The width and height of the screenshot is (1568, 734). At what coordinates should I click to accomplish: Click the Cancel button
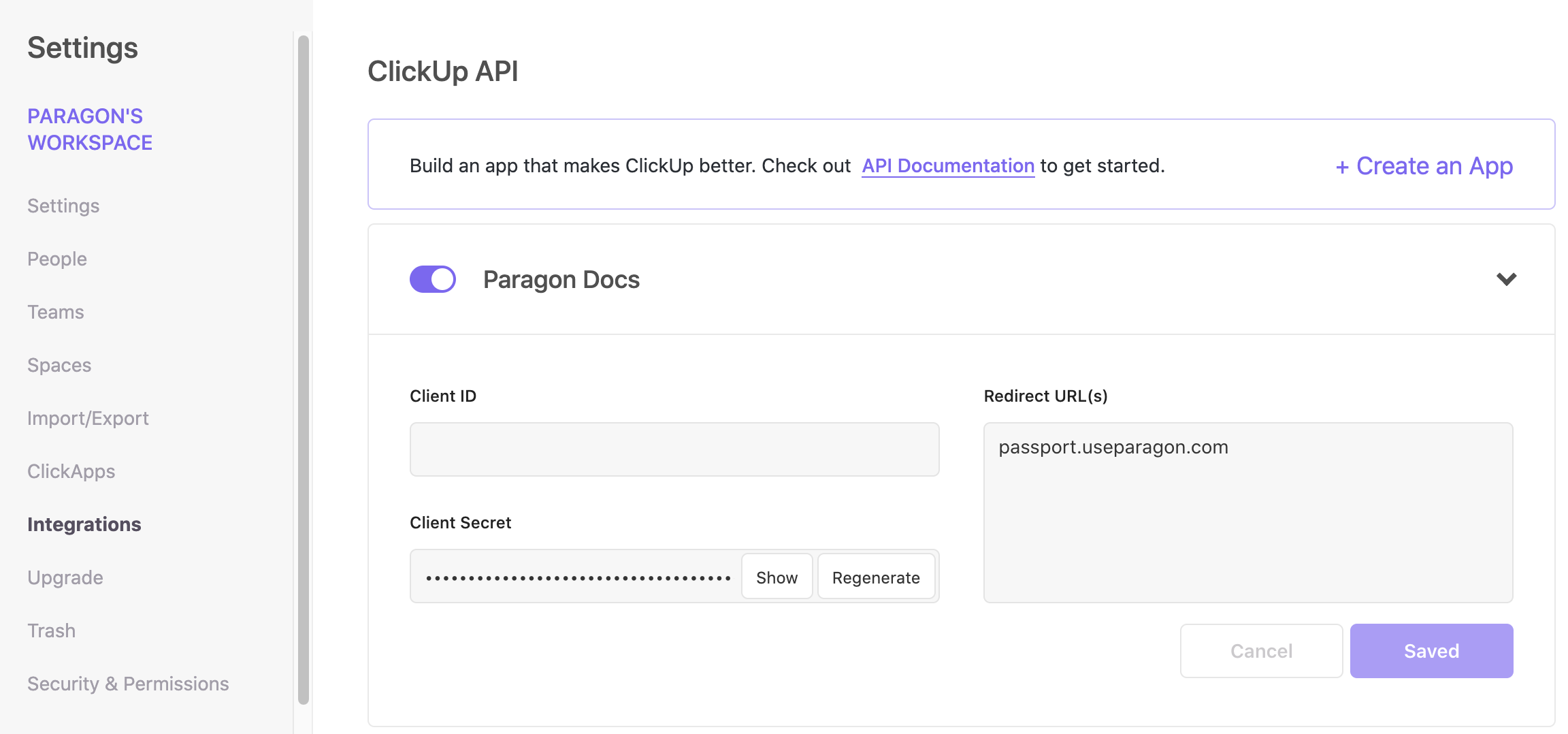[x=1261, y=651]
